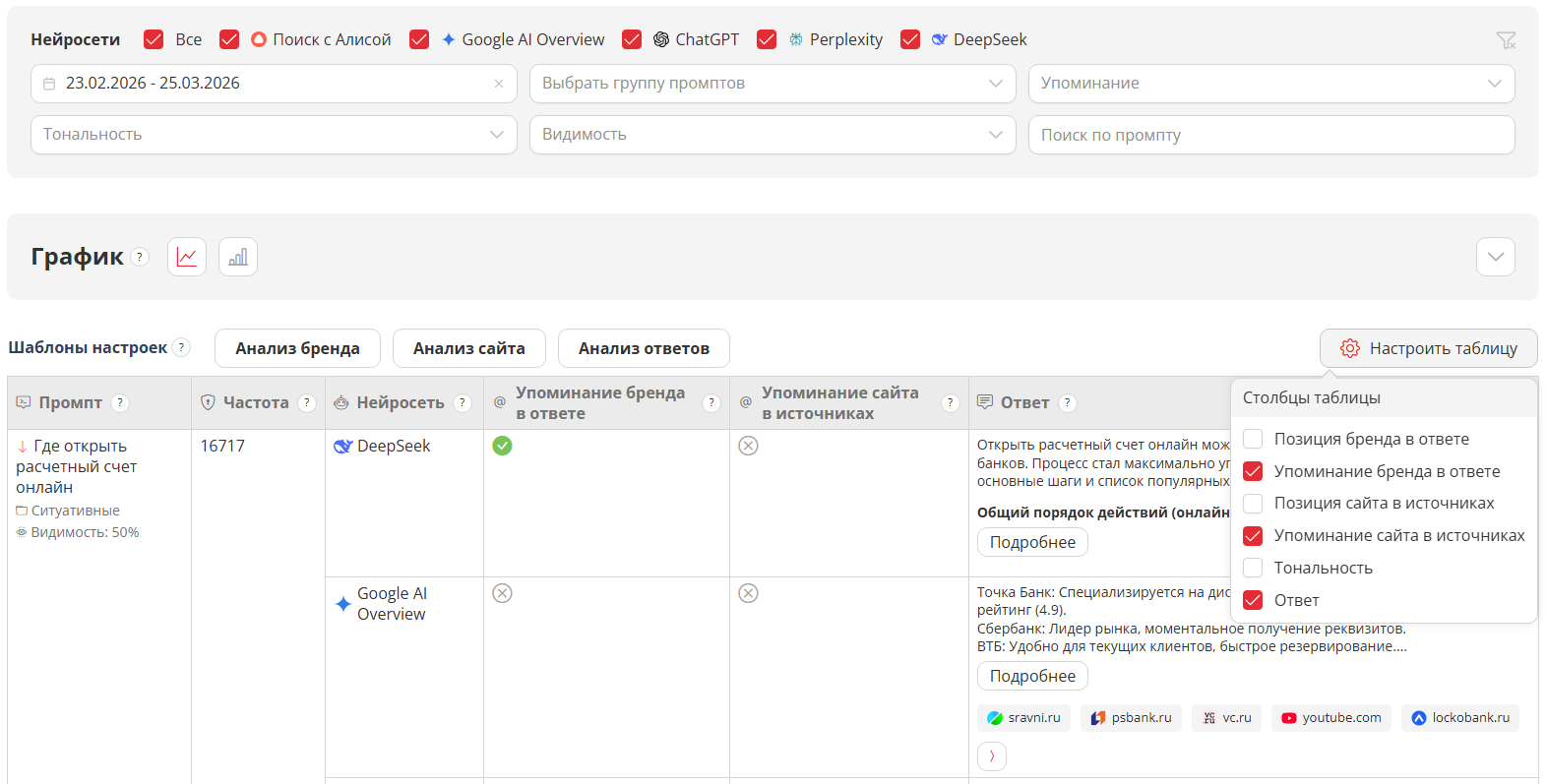Apply the Анализ бренда template
Image resolution: width=1546 pixels, height=784 pixels.
[297, 348]
